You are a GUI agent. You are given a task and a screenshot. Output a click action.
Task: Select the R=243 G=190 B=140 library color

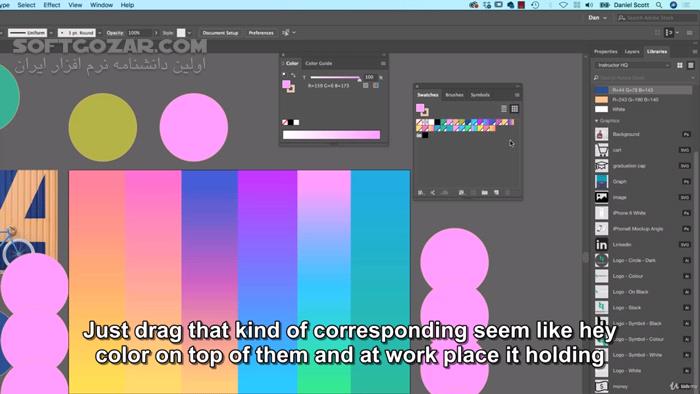click(643, 100)
